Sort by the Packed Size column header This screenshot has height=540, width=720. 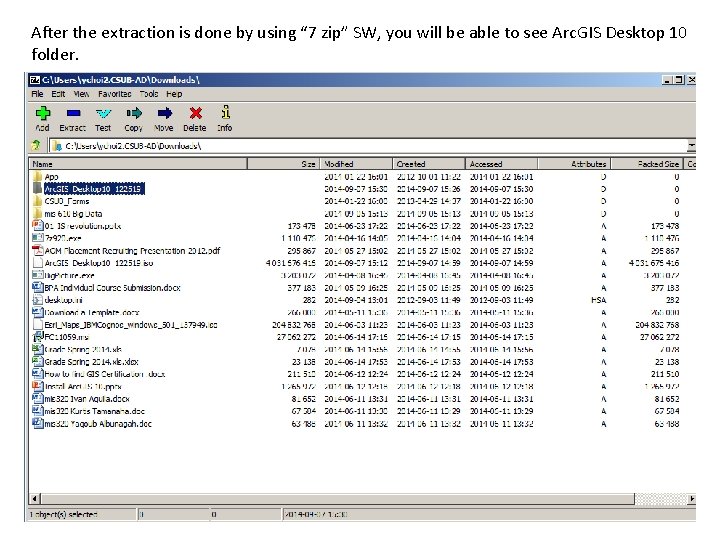point(647,164)
